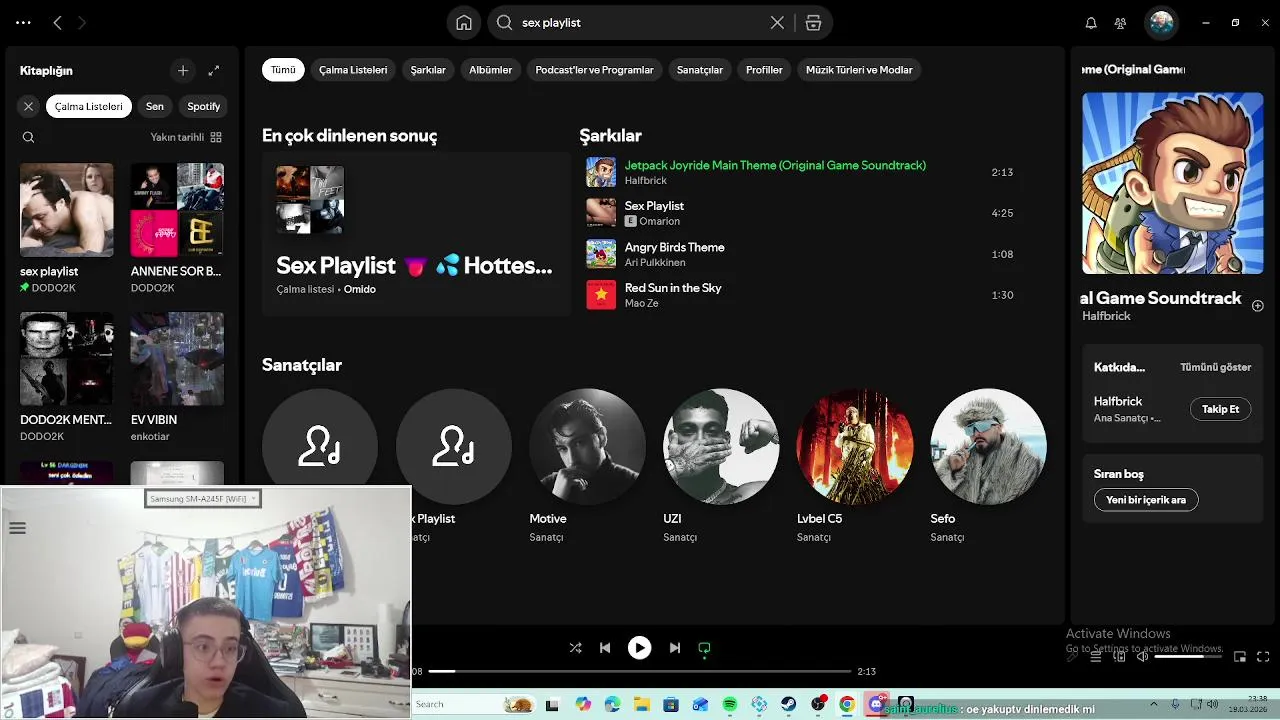
Task: Mute with the volume speaker icon
Action: (1142, 657)
